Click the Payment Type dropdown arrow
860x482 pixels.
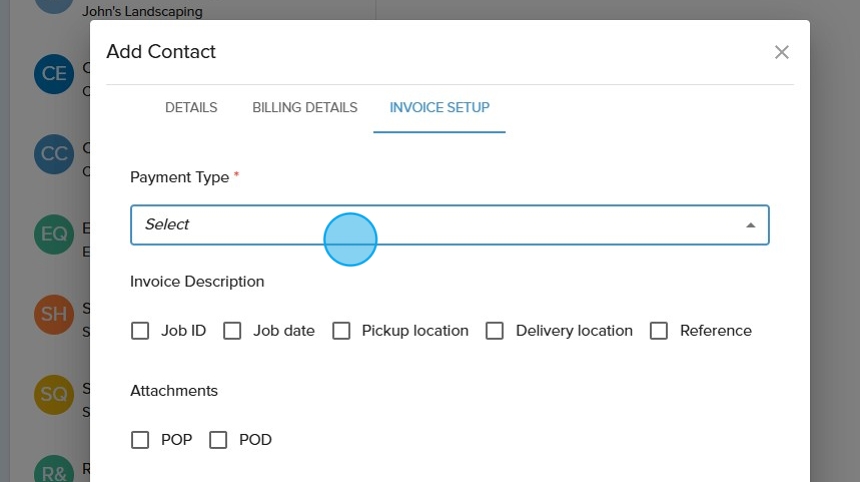tap(750, 225)
